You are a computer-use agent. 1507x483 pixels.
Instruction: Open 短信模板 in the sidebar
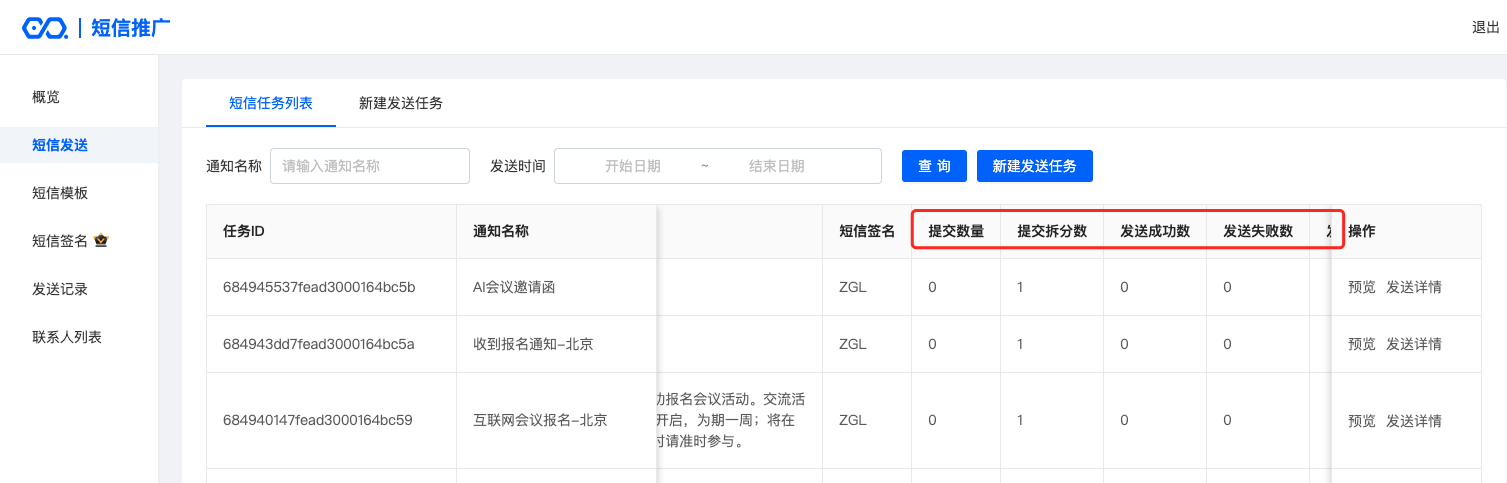coord(60,193)
